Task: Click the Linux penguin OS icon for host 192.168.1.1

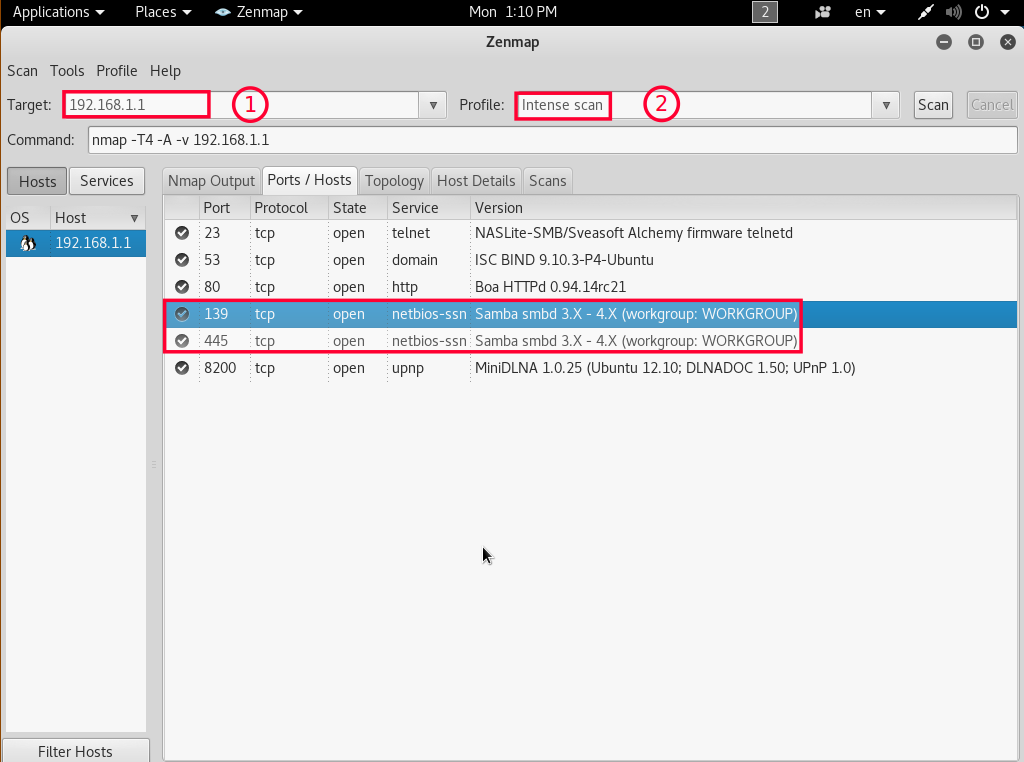Action: coord(28,243)
